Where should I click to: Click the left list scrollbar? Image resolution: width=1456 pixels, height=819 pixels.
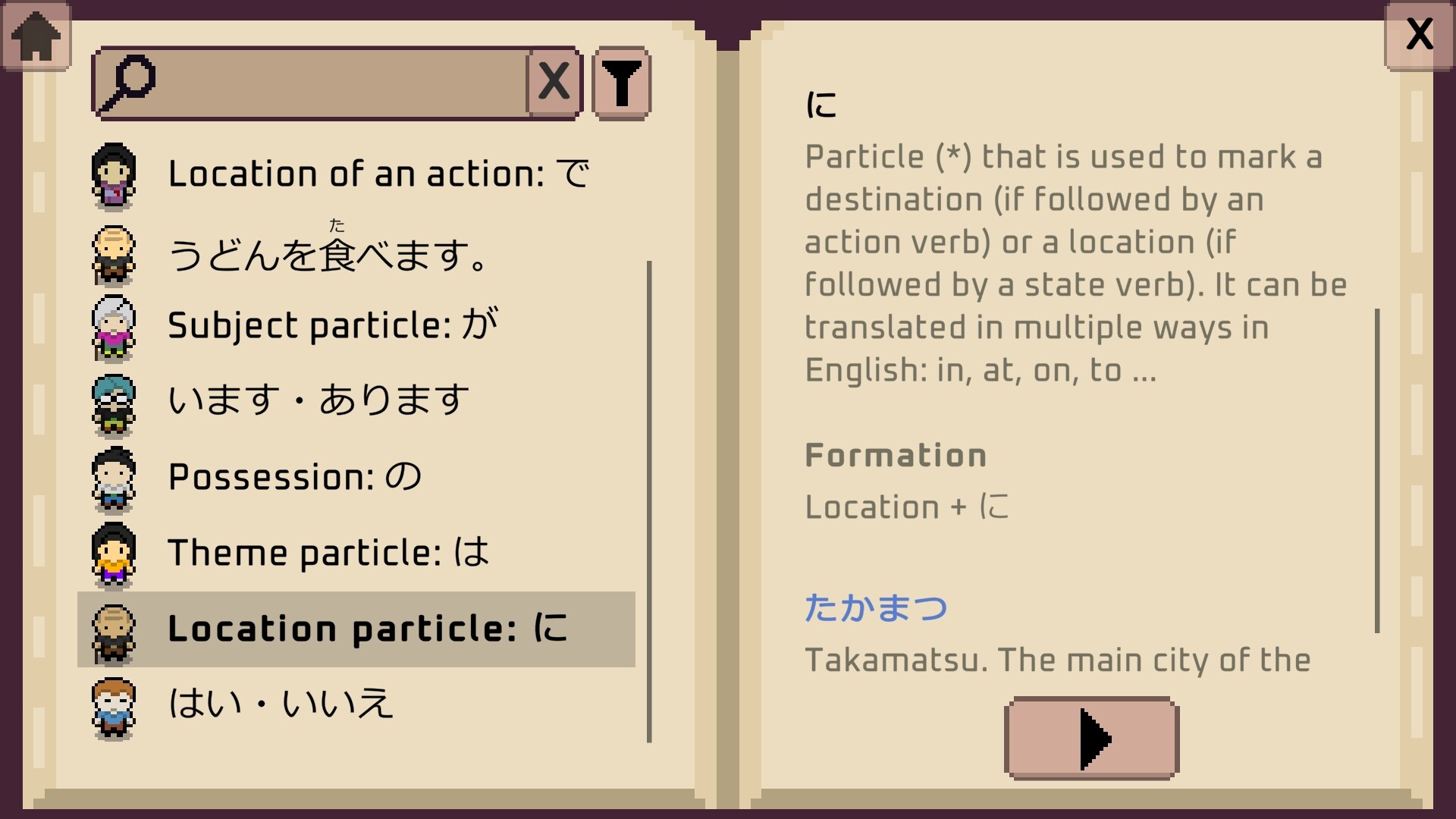coord(649,500)
